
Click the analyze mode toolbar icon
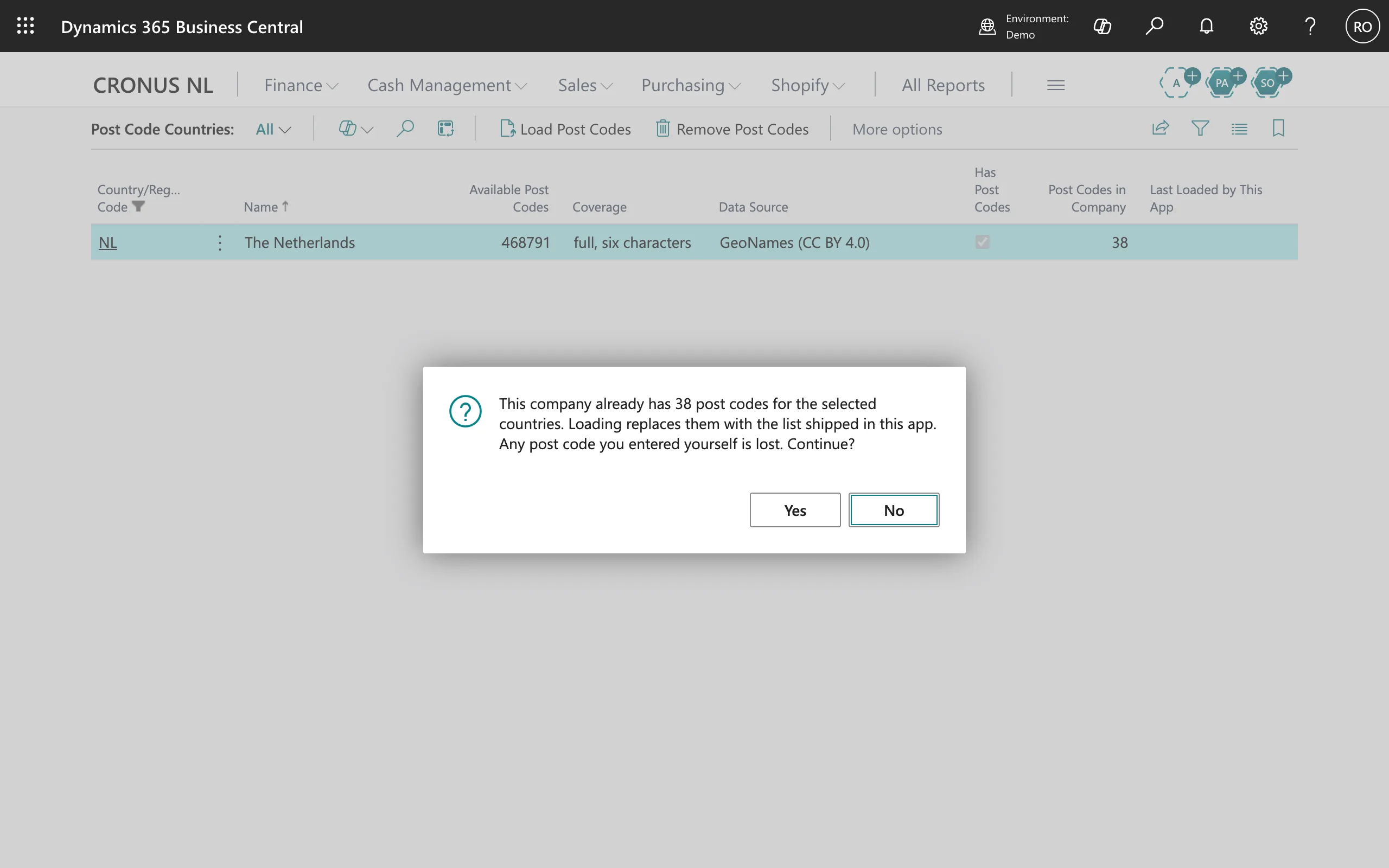[445, 129]
